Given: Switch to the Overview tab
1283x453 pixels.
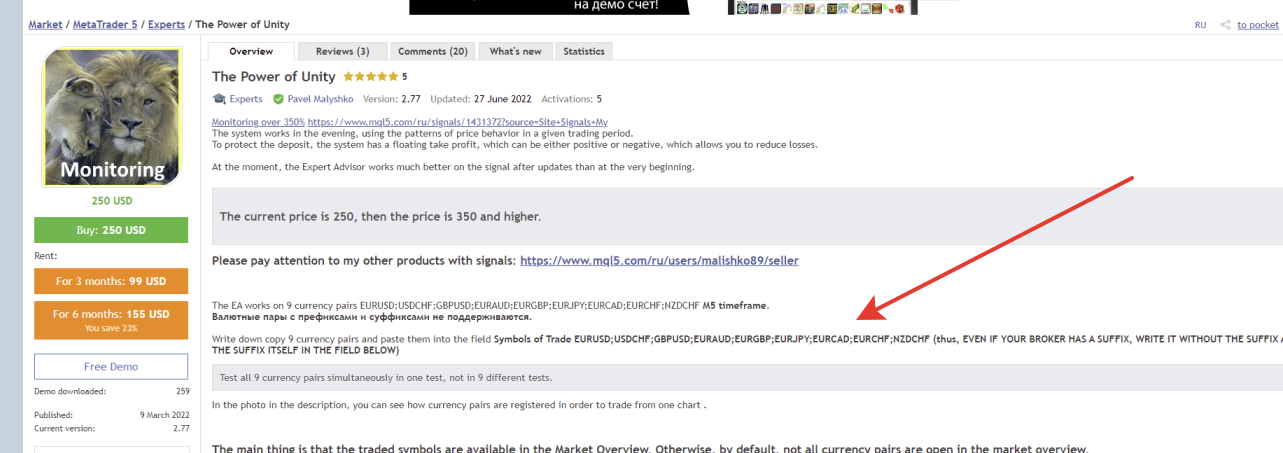Looking at the screenshot, I should click(x=251, y=51).
